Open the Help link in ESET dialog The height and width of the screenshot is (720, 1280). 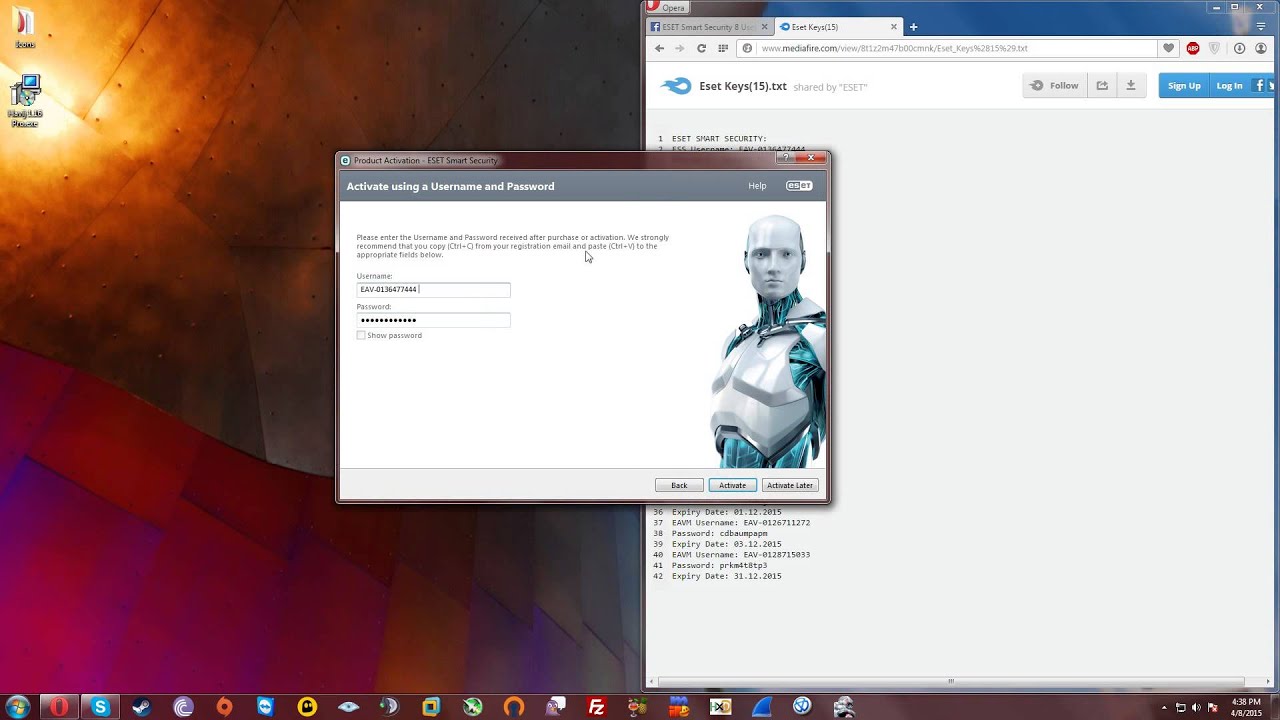pyautogui.click(x=757, y=186)
